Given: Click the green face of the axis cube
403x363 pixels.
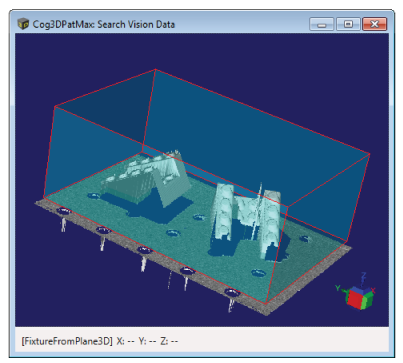Looking at the screenshot, I should coord(367,300).
